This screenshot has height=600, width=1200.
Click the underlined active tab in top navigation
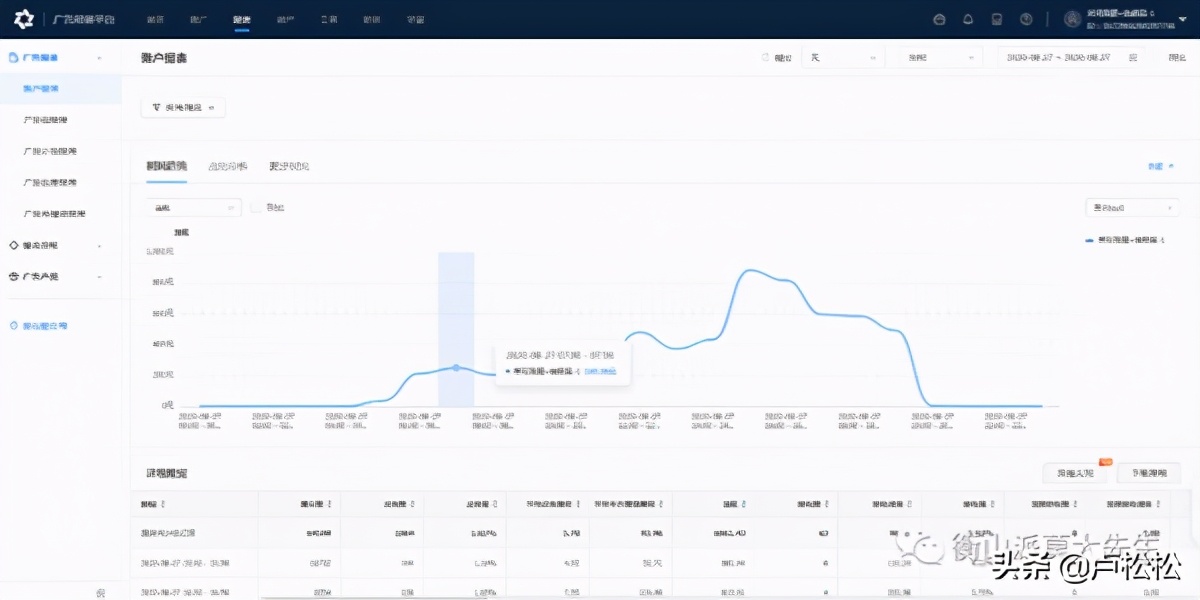tap(241, 20)
